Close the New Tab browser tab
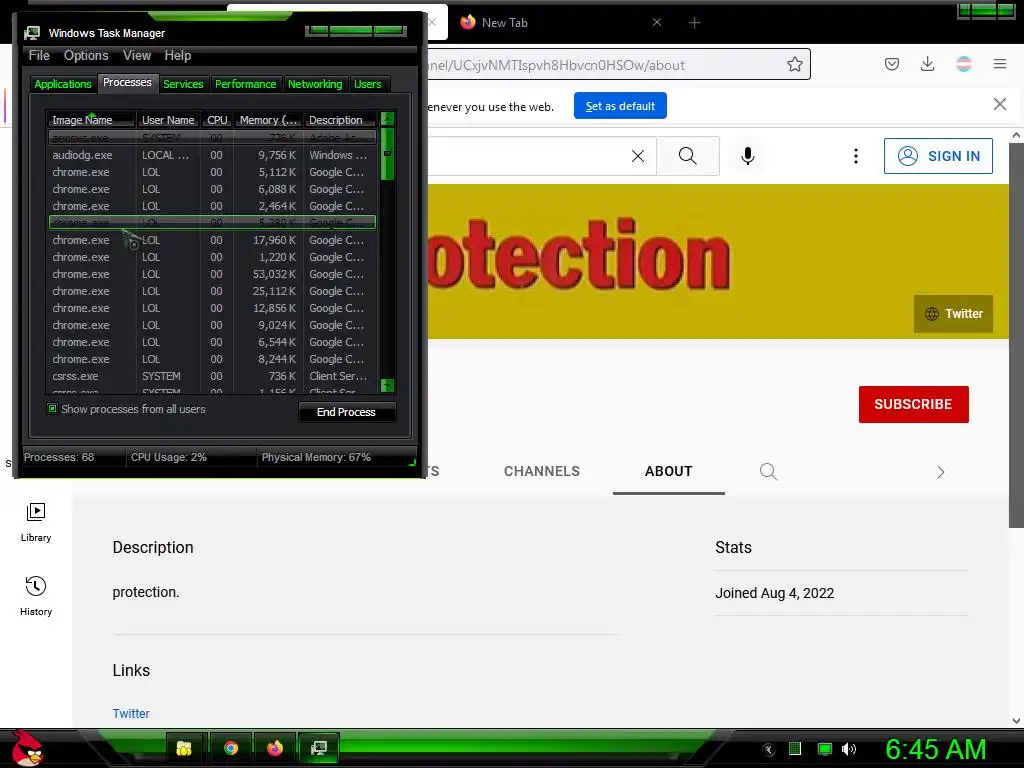1024x768 pixels. tap(657, 23)
